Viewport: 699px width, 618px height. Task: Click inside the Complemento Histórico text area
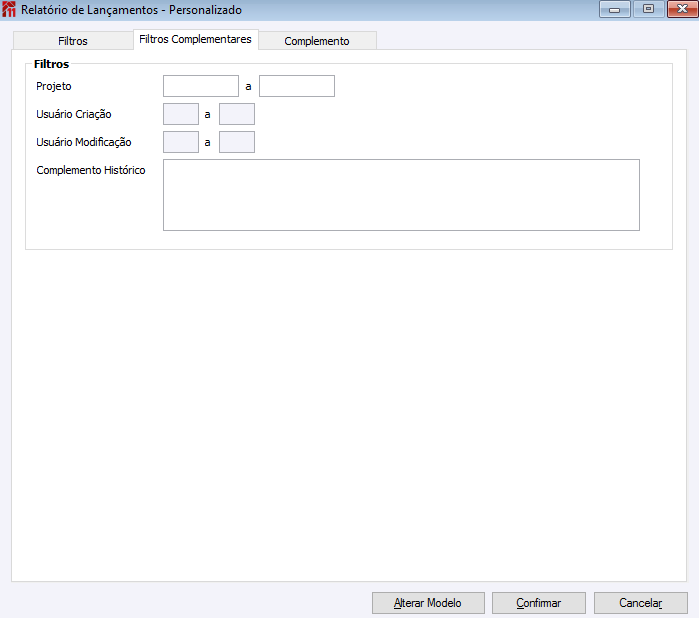pyautogui.click(x=401, y=195)
